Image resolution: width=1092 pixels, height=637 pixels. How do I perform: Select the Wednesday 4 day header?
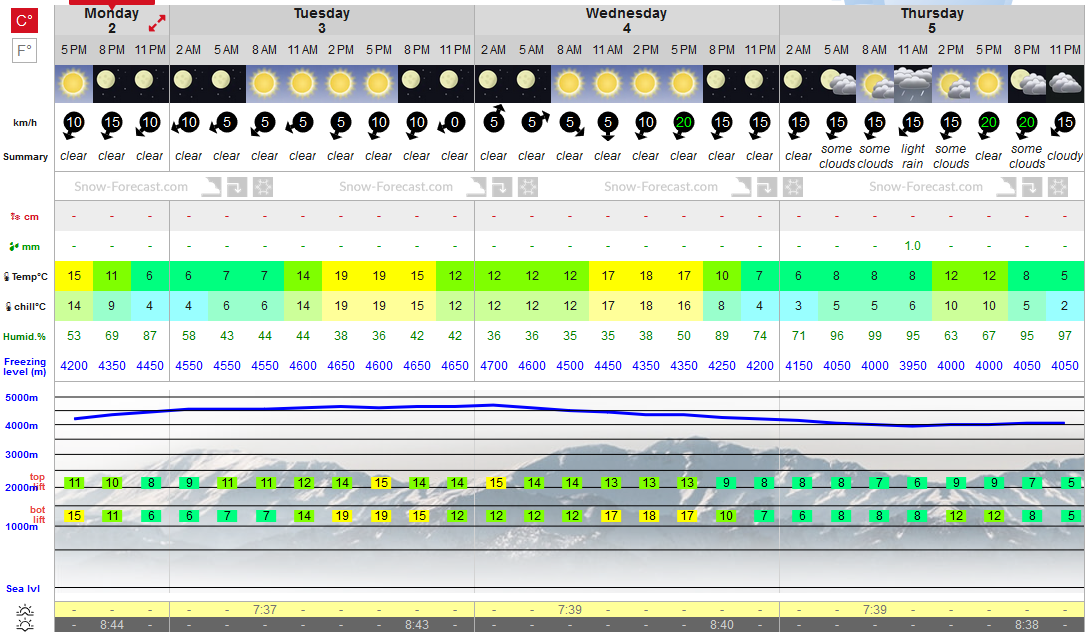click(627, 20)
